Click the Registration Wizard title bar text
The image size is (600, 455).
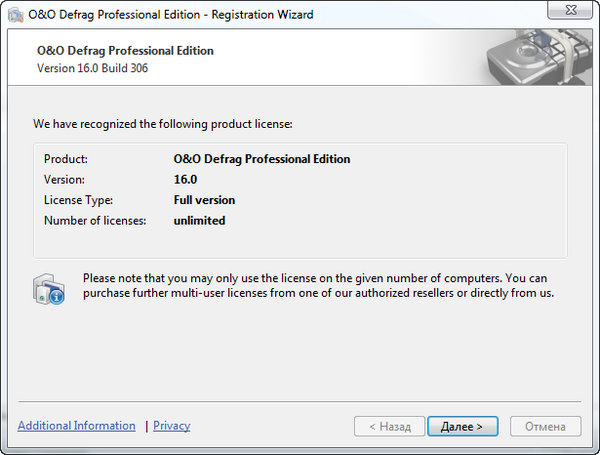(x=171, y=15)
